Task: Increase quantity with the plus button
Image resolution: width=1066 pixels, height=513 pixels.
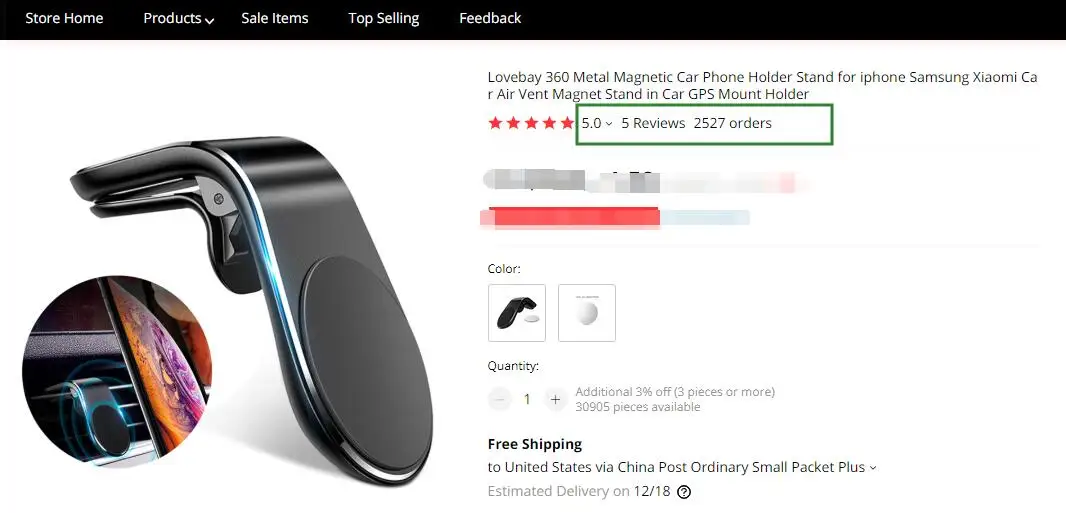Action: [x=555, y=400]
